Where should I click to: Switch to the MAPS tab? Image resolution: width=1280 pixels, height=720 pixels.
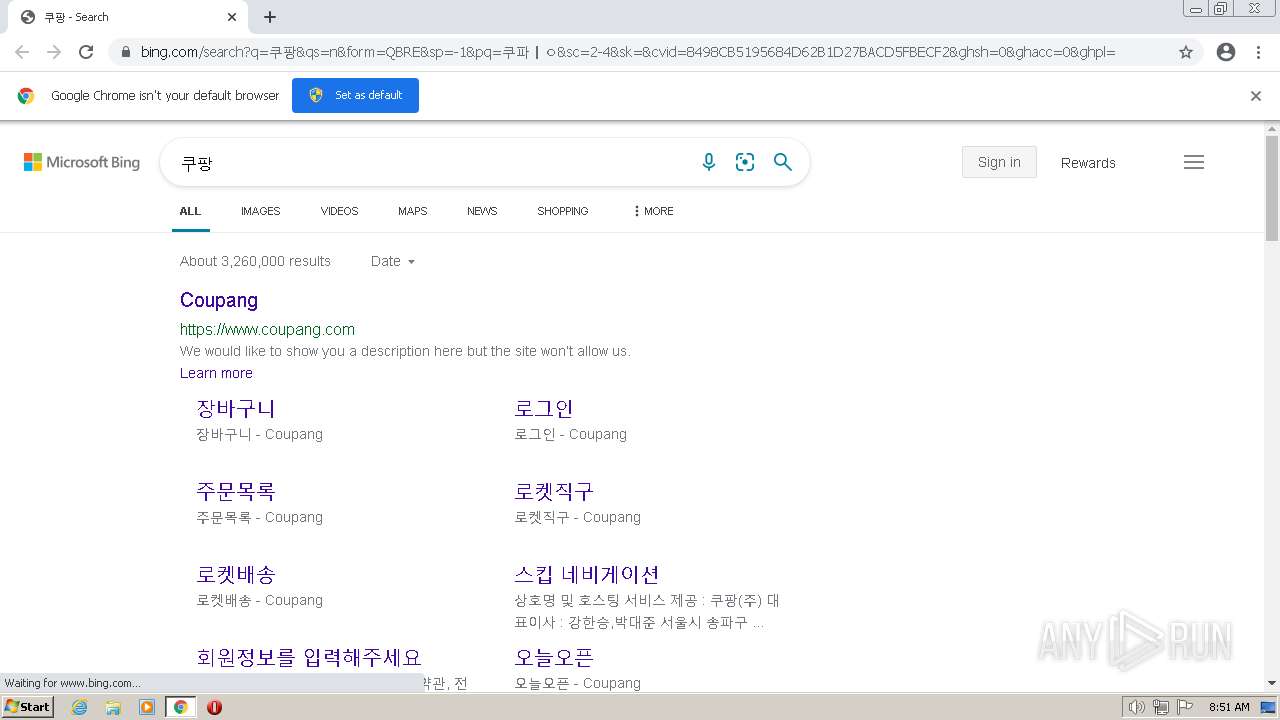point(412,211)
